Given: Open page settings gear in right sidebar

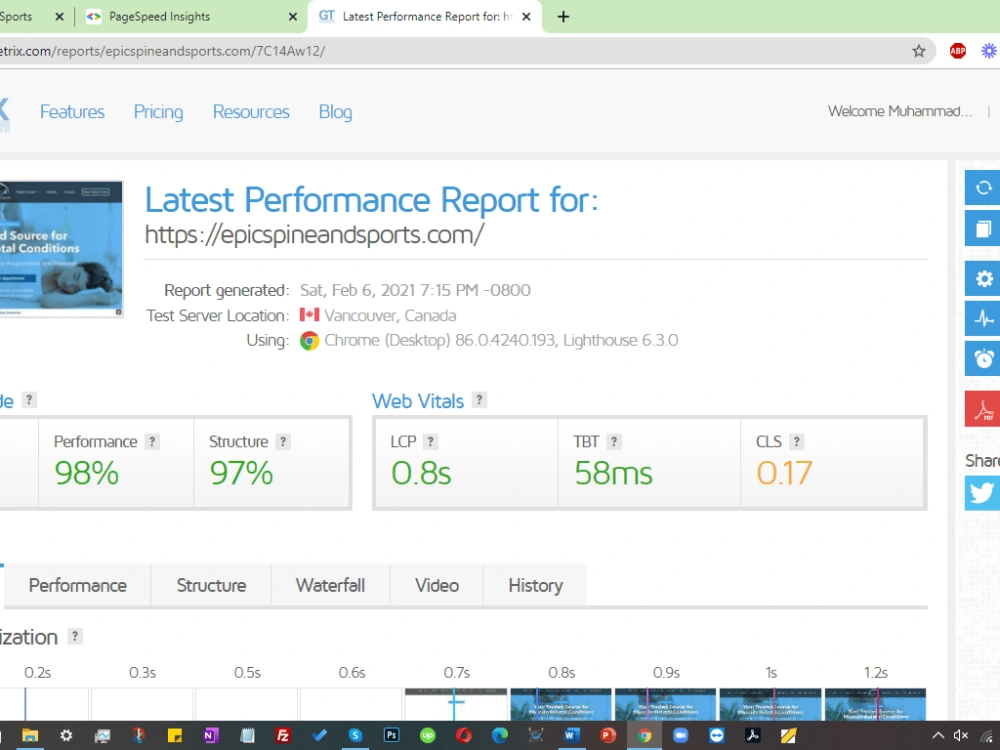Looking at the screenshot, I should point(983,278).
